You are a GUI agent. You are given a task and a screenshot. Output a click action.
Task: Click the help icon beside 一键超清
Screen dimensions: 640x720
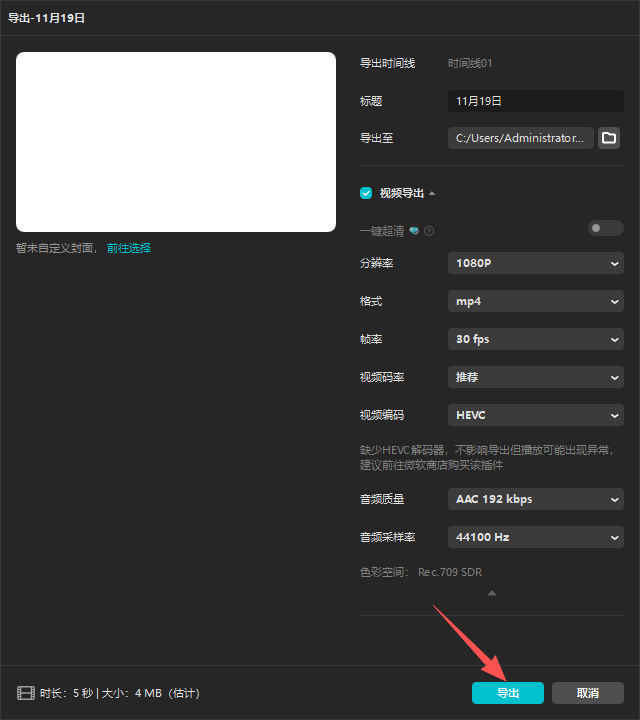pos(429,231)
